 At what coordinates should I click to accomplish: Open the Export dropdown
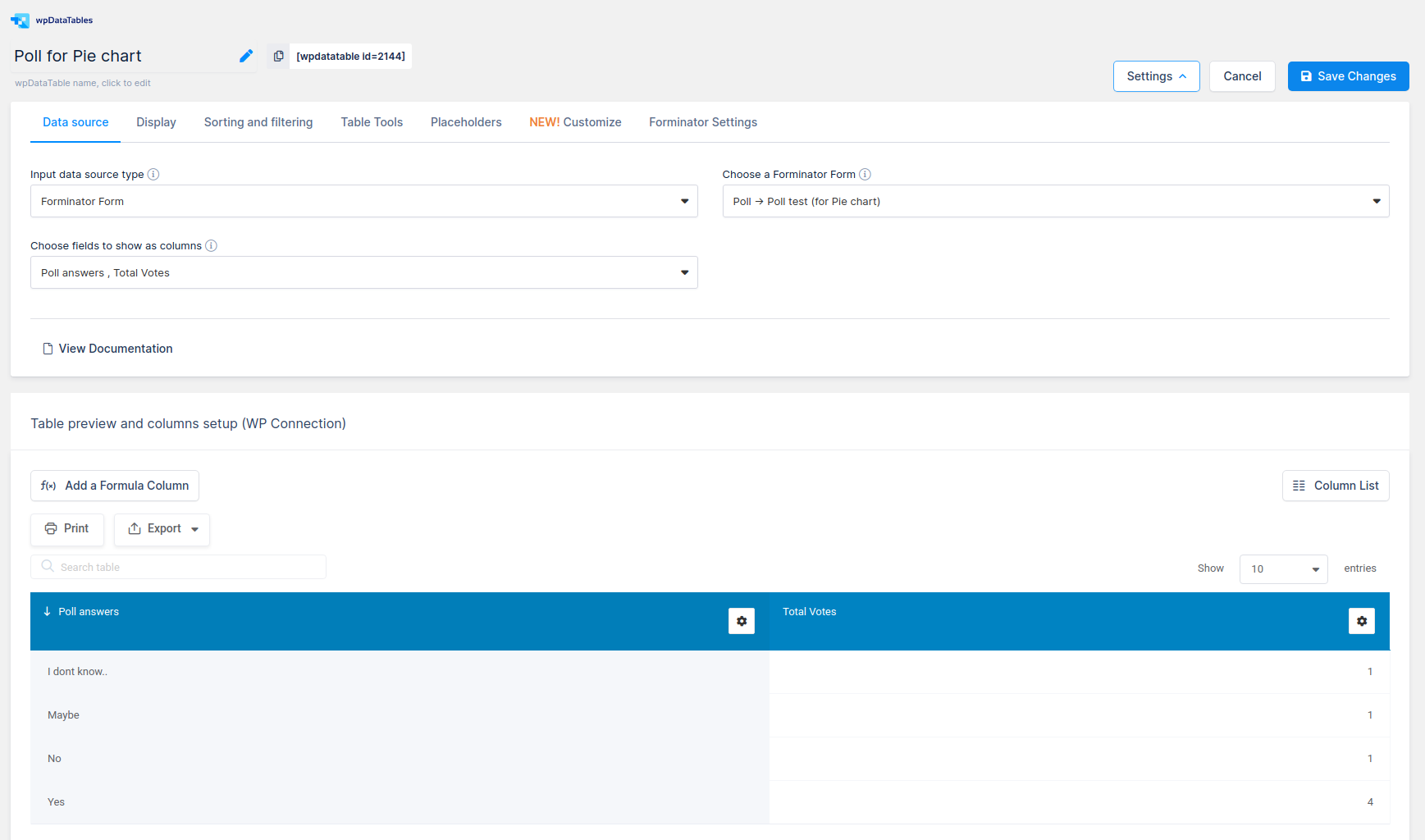tap(162, 529)
